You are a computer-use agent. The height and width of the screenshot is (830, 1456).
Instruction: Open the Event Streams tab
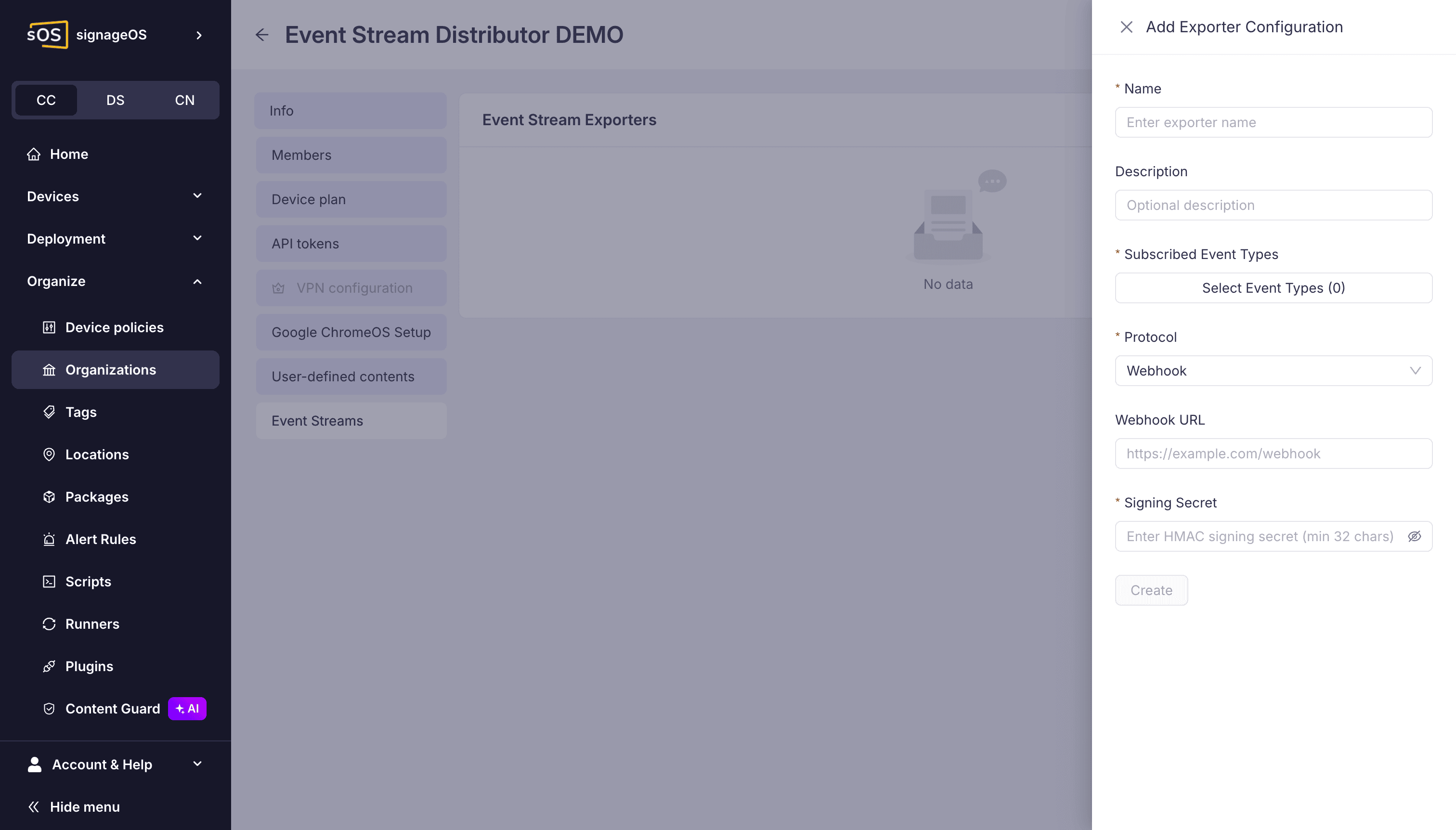pyautogui.click(x=351, y=421)
